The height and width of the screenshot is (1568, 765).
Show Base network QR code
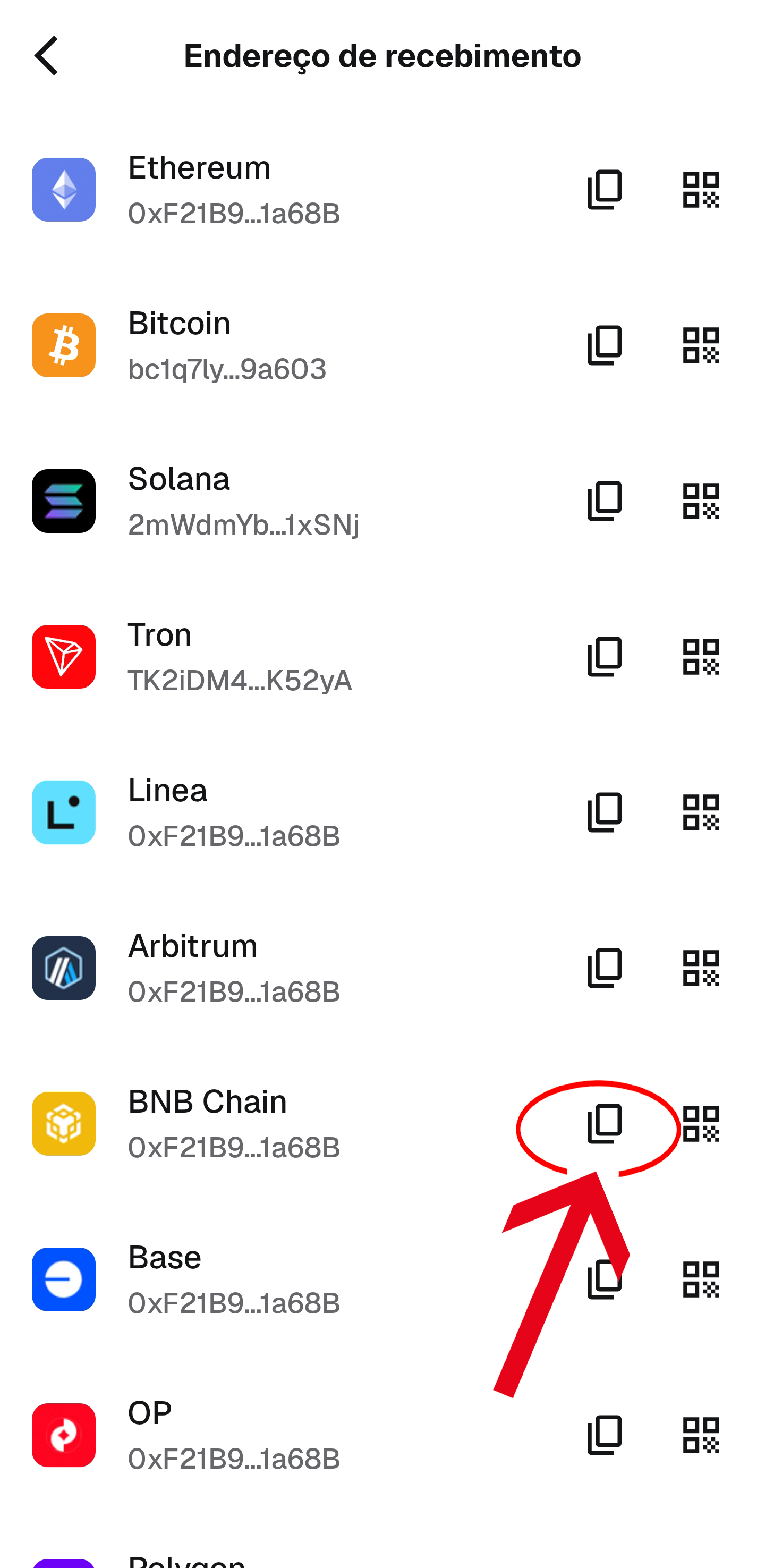(701, 1279)
